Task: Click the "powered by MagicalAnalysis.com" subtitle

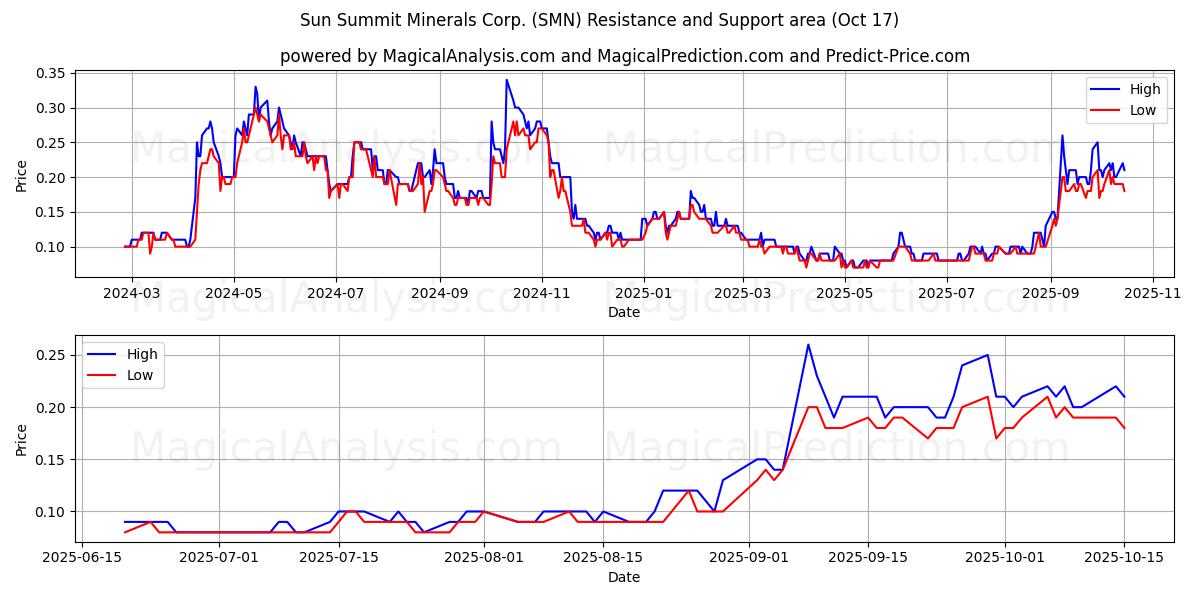Action: (x=624, y=56)
